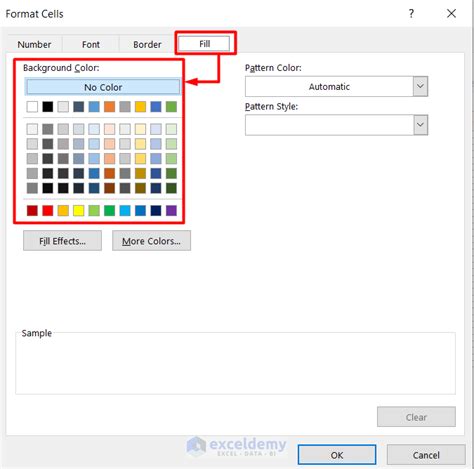Select dark green standard color swatch
Image resolution: width=474 pixels, height=469 pixels.
point(109,210)
